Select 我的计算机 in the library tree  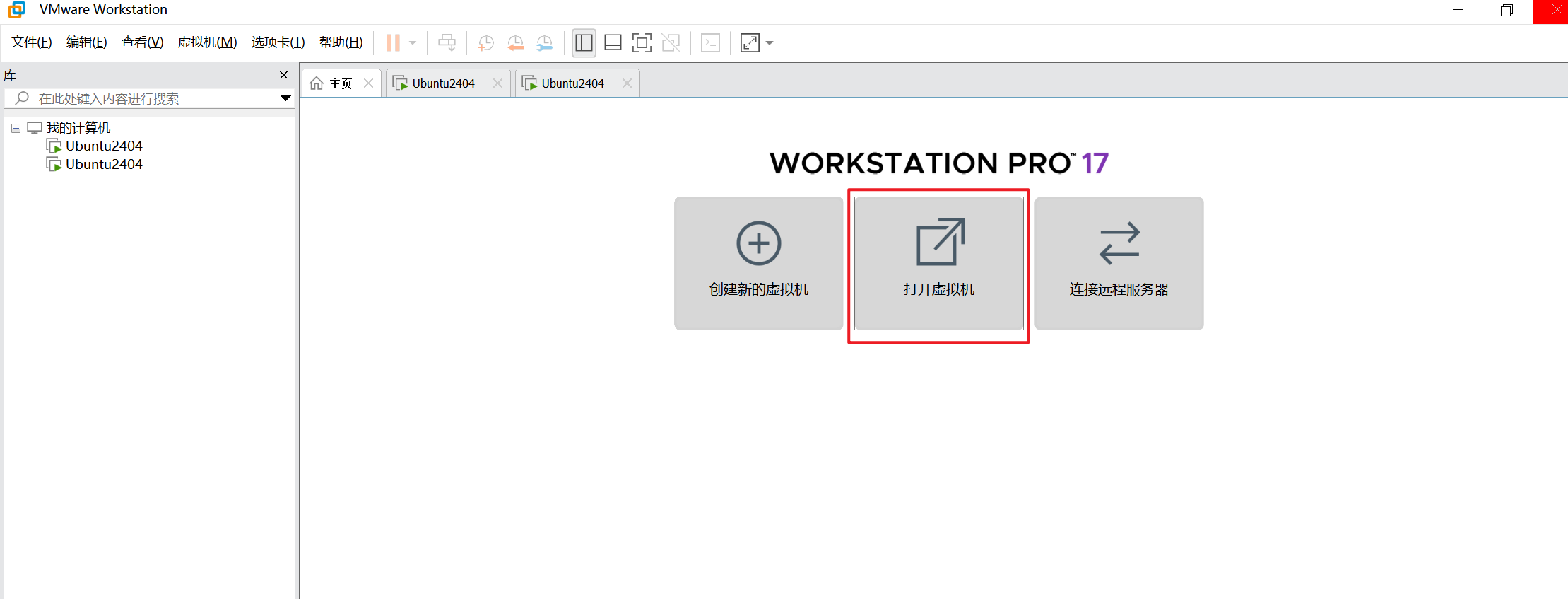click(x=78, y=128)
